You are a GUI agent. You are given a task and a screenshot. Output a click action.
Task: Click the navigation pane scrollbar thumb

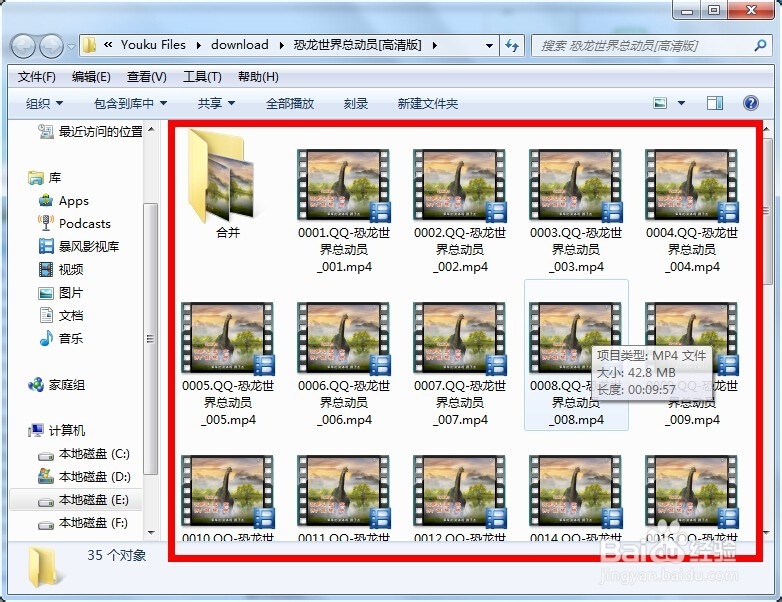(151, 339)
